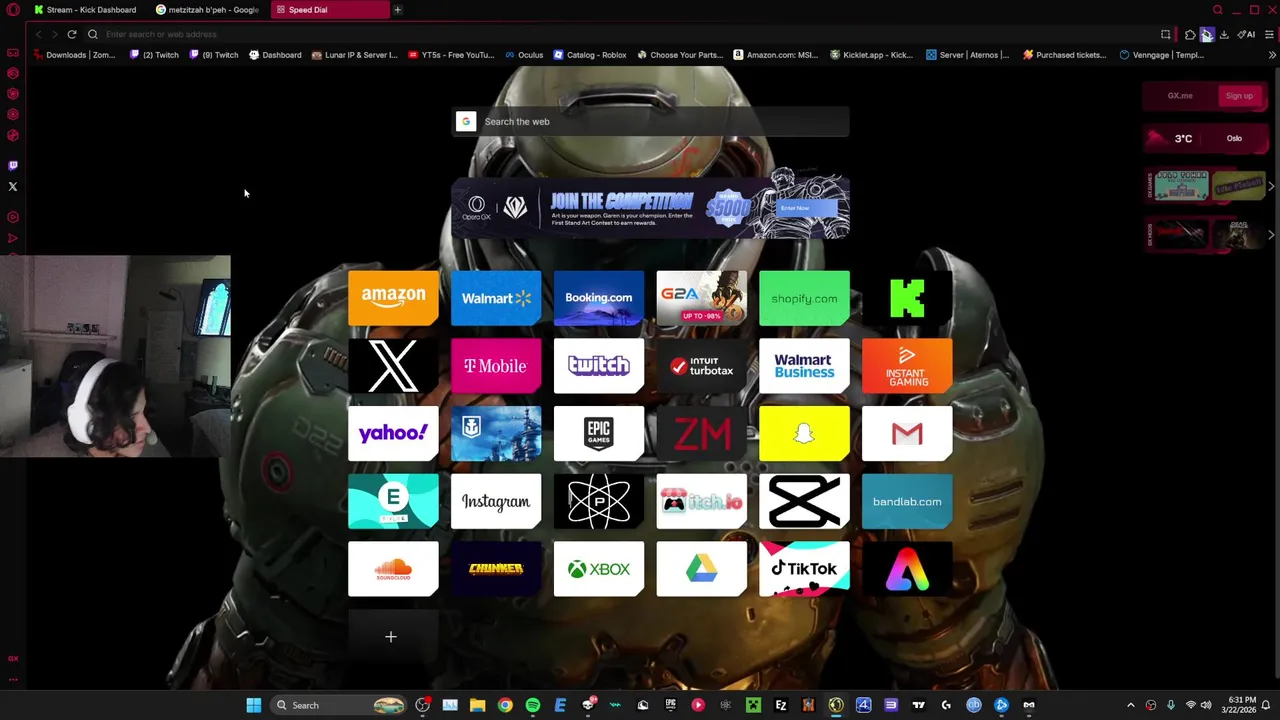The image size is (1280, 720).
Task: Open the Extensions icon in toolbar
Action: [1190, 34]
